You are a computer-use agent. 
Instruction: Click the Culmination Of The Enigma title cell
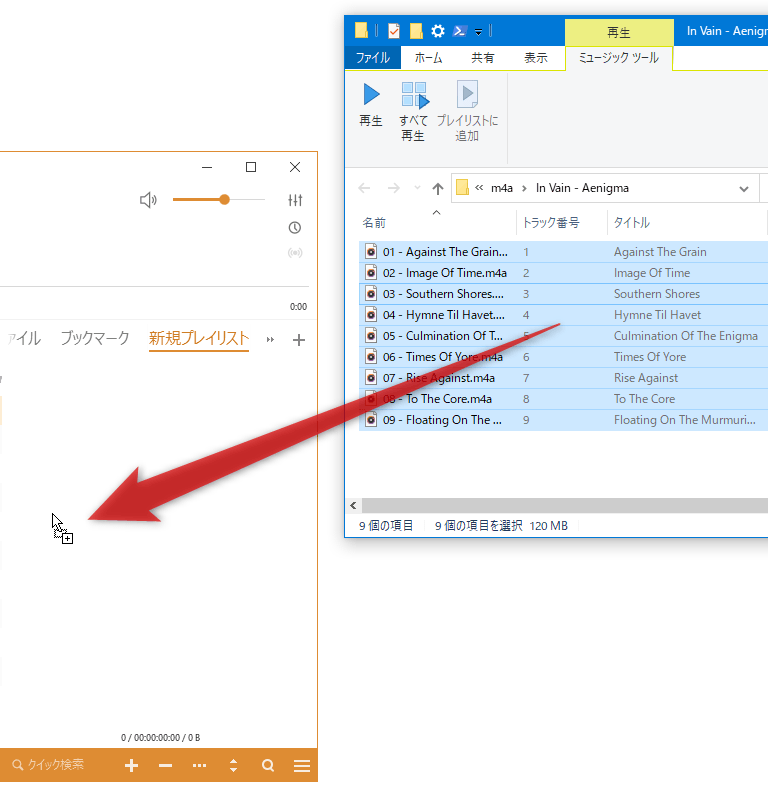[x=685, y=336]
